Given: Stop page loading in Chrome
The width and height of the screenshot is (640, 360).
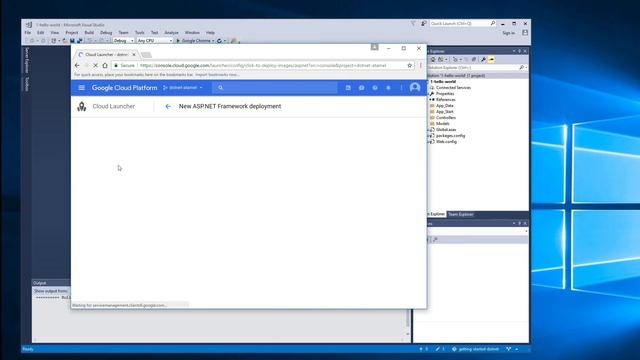Looking at the screenshot, I should pos(95,65).
